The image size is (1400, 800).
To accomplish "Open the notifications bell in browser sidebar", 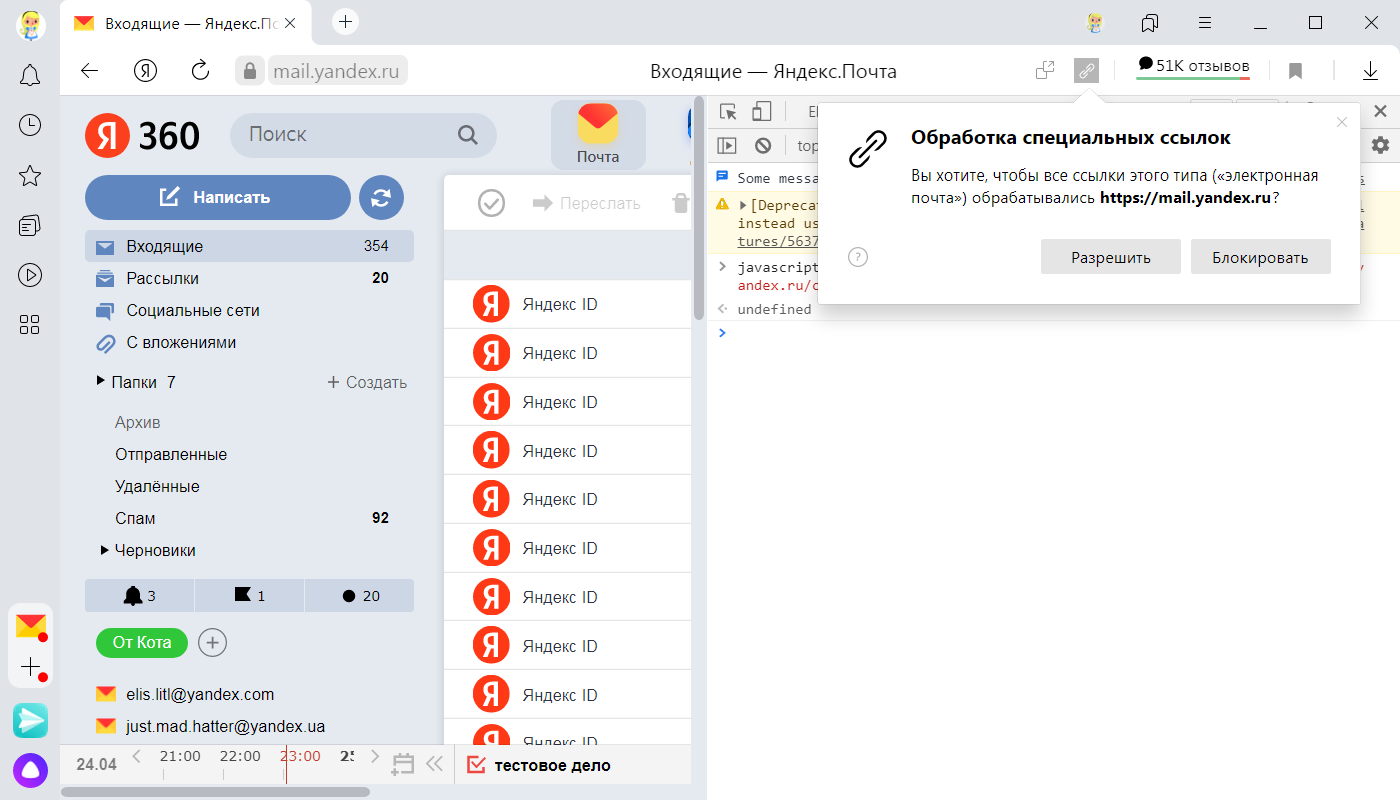I will point(30,75).
